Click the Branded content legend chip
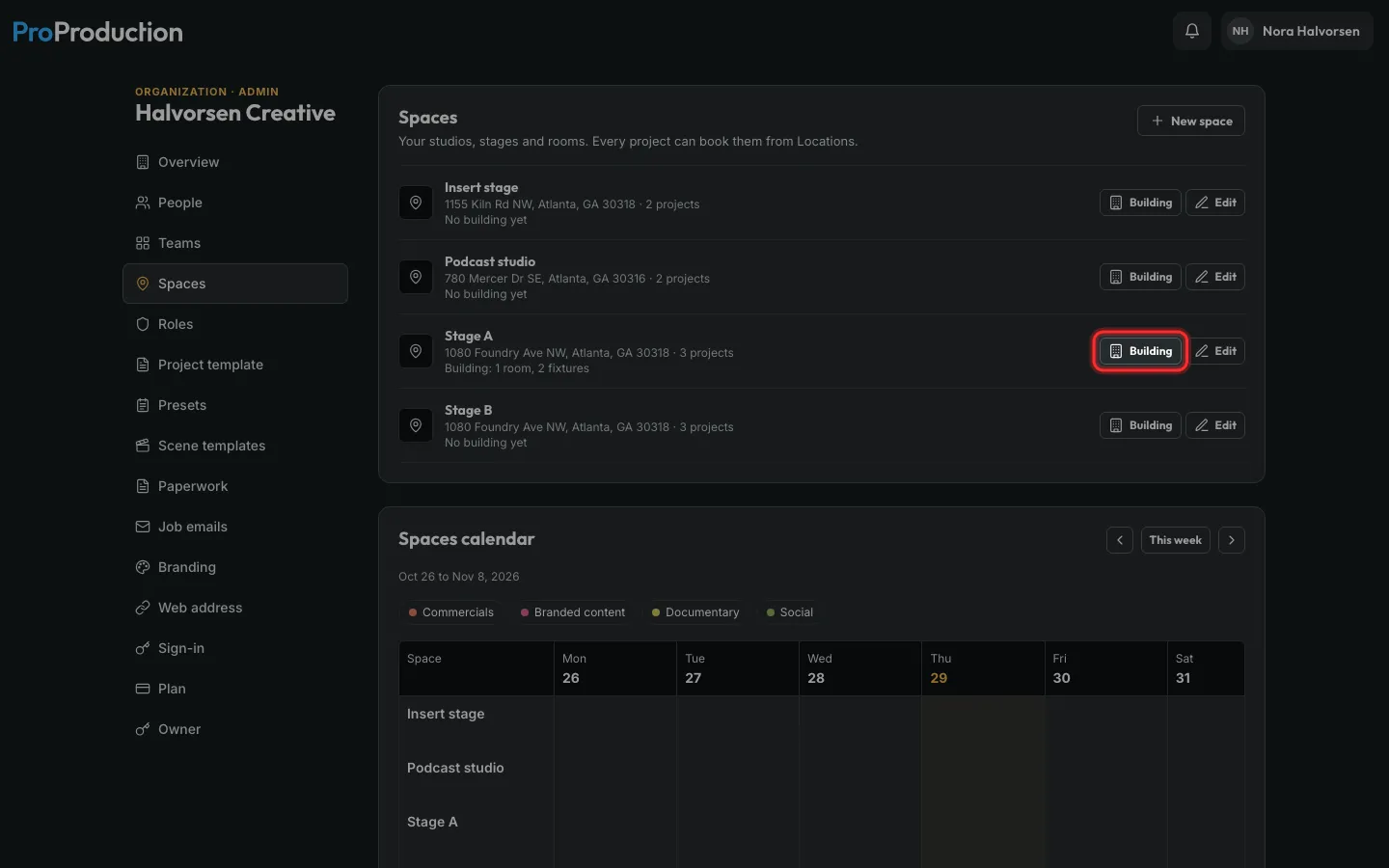This screenshot has width=1389, height=868. [x=573, y=612]
